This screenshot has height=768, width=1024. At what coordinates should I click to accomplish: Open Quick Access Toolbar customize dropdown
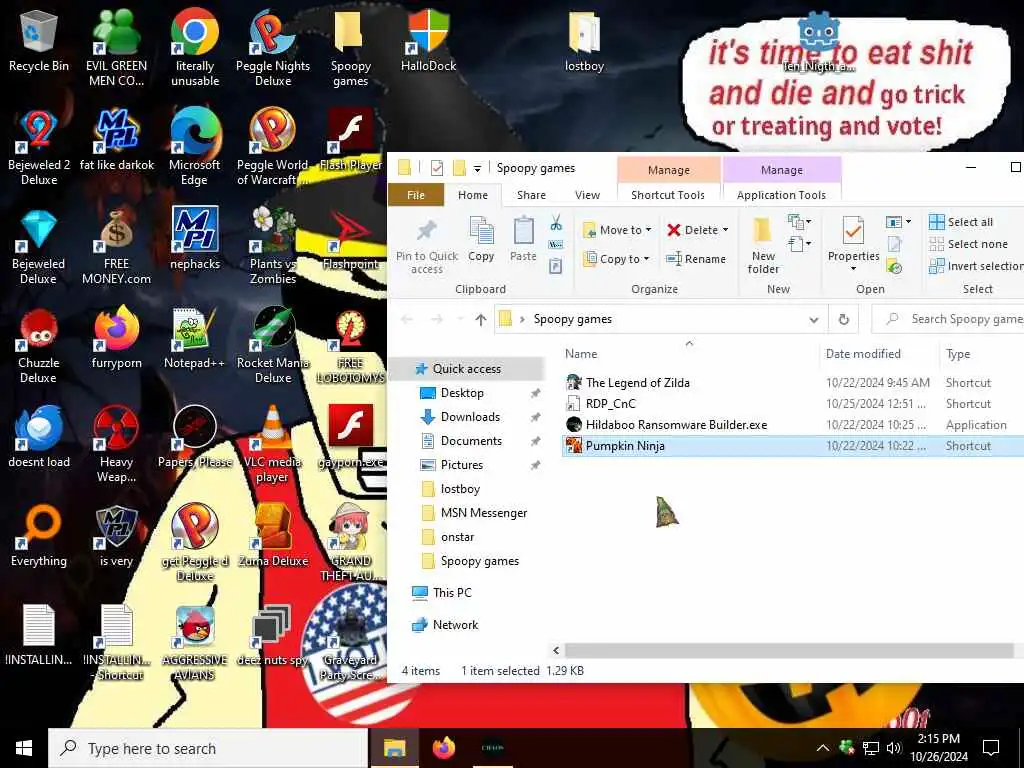tap(477, 168)
